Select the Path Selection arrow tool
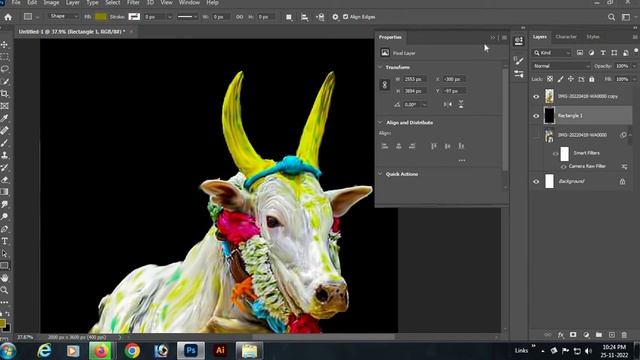The width and height of the screenshot is (640, 360). coord(4,253)
